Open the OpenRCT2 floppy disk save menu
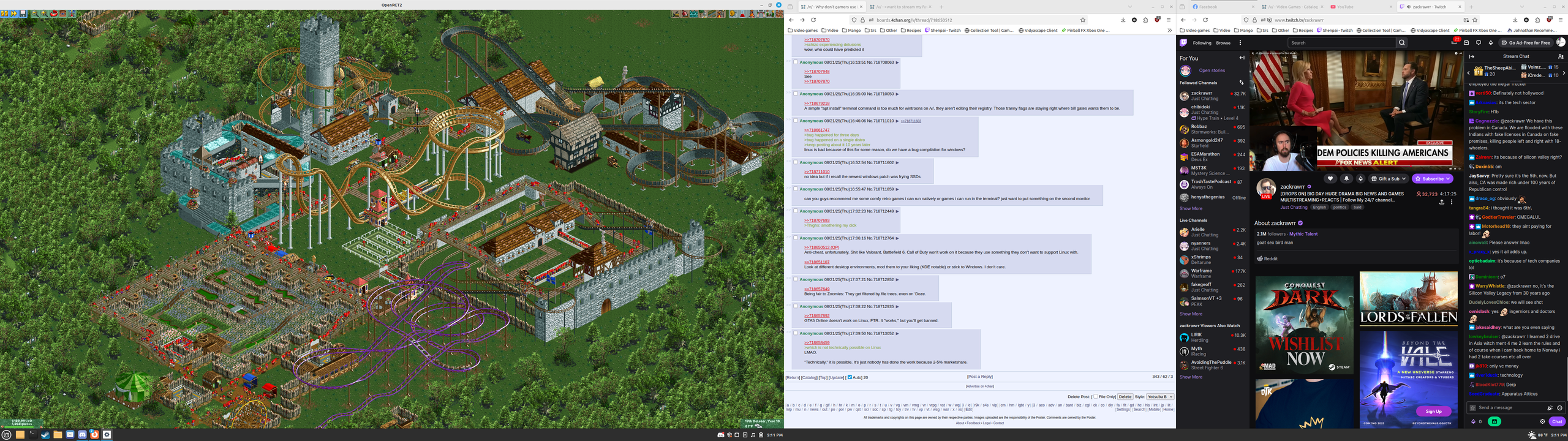The height and width of the screenshot is (441, 1568). [23, 13]
